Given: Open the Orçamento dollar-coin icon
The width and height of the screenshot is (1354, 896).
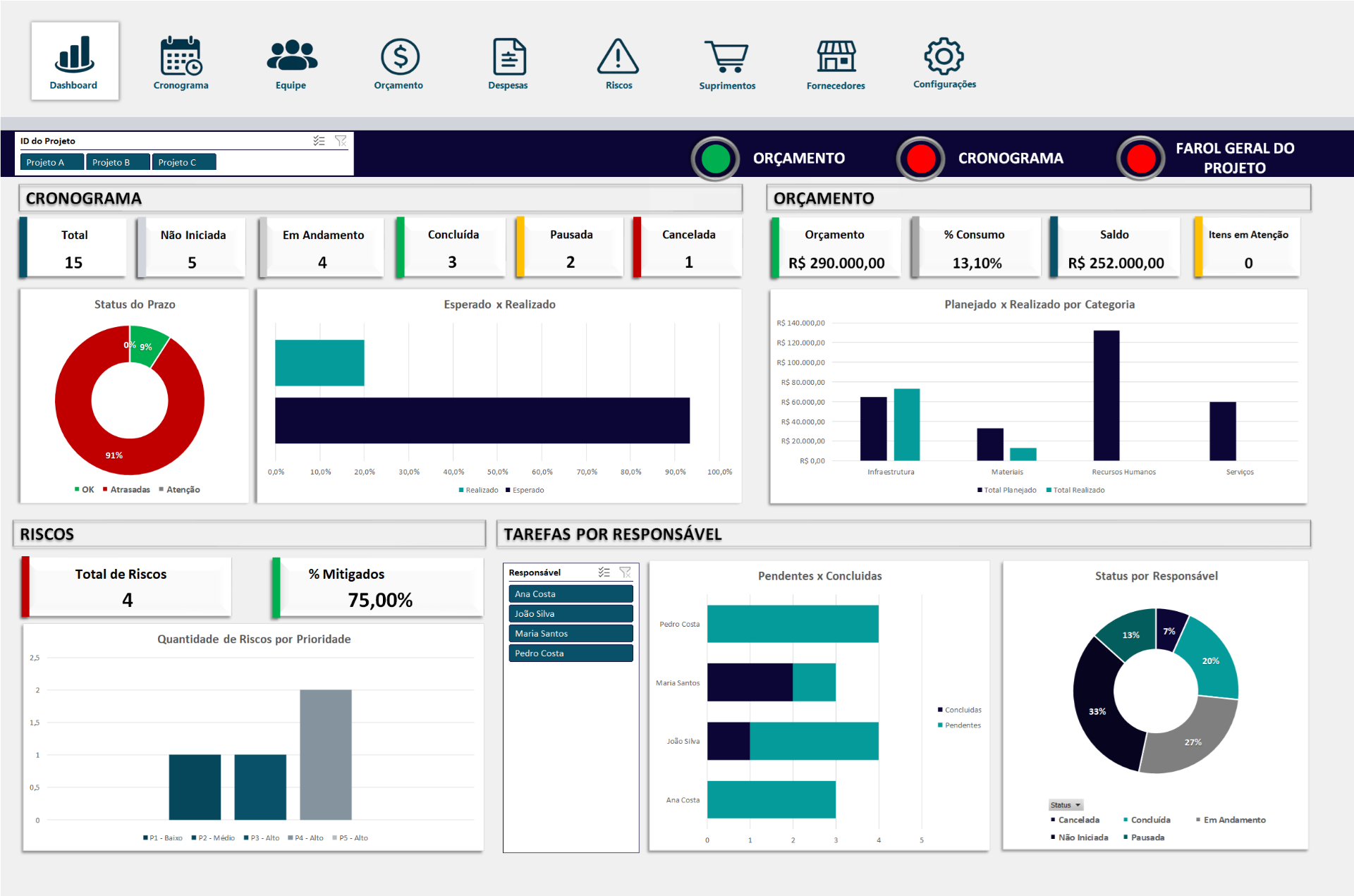Looking at the screenshot, I should [400, 56].
